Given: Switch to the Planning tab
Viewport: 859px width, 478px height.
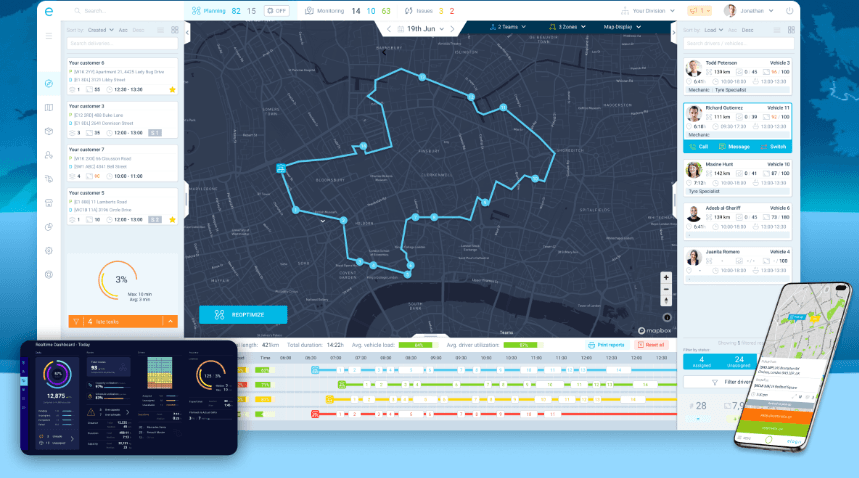Looking at the screenshot, I should [209, 11].
